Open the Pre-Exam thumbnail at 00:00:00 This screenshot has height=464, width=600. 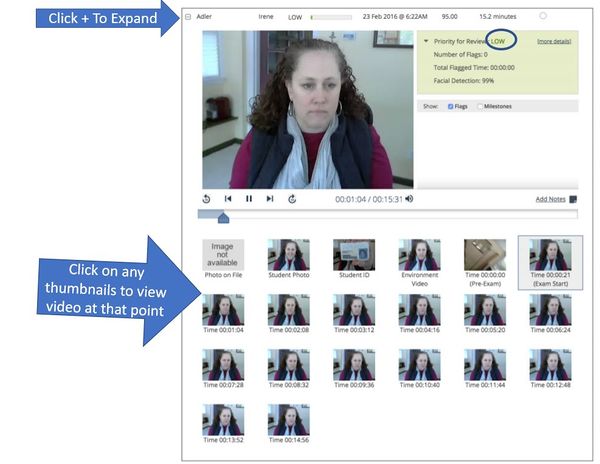coord(485,255)
